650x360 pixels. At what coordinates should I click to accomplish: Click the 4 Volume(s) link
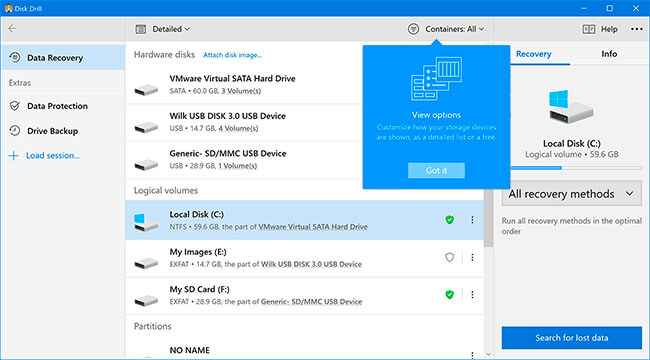[238, 129]
